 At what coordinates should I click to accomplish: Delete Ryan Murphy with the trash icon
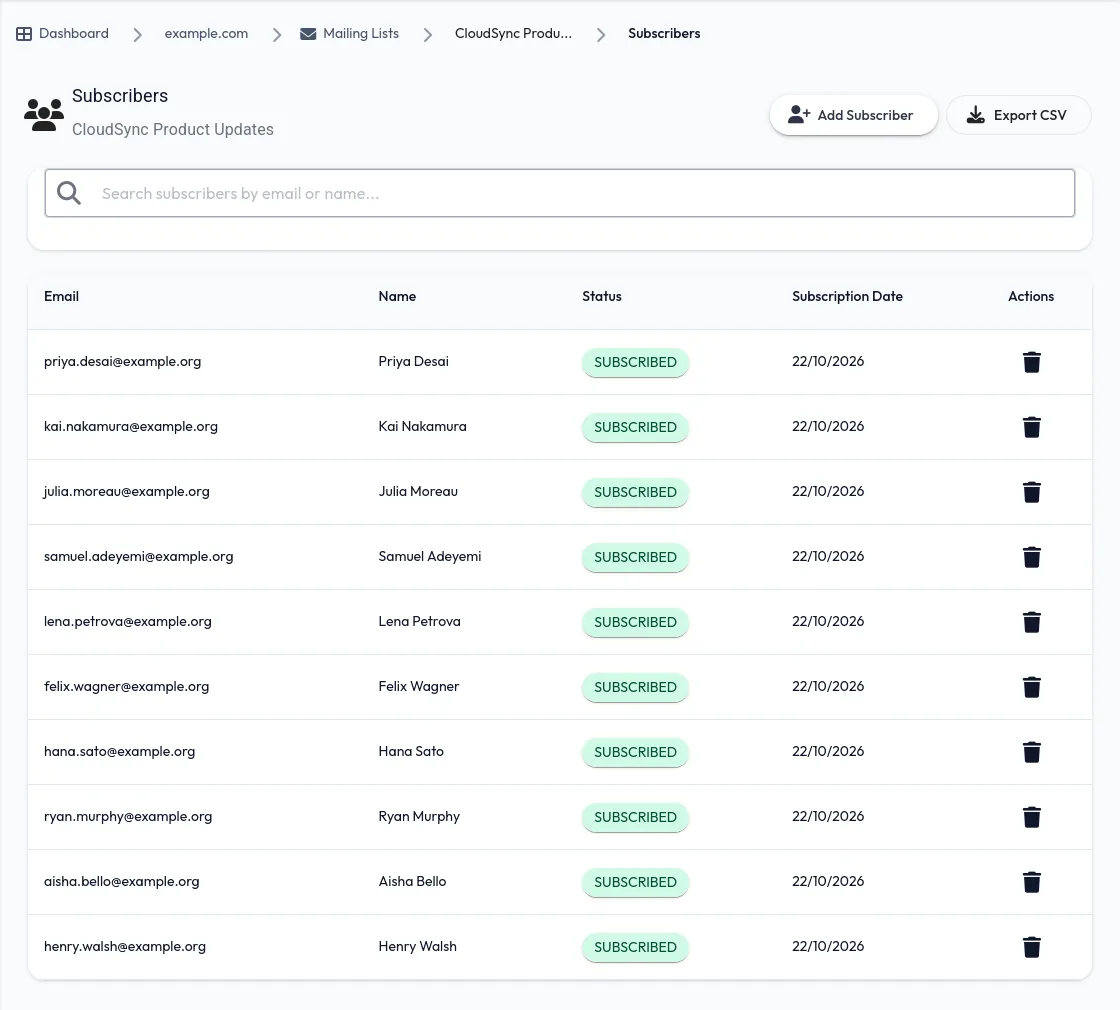(1031, 817)
